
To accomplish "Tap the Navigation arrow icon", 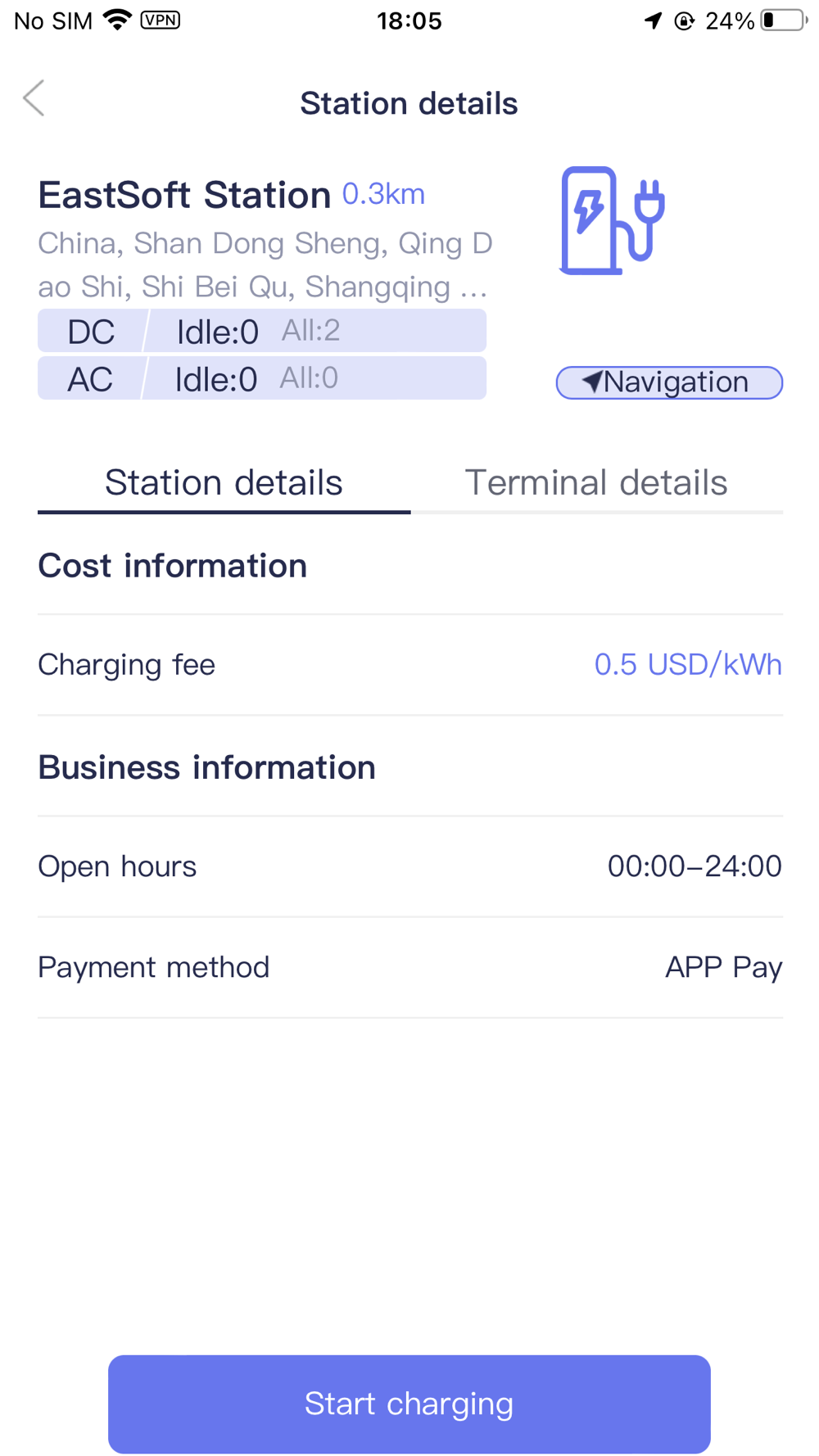I will click(592, 382).
